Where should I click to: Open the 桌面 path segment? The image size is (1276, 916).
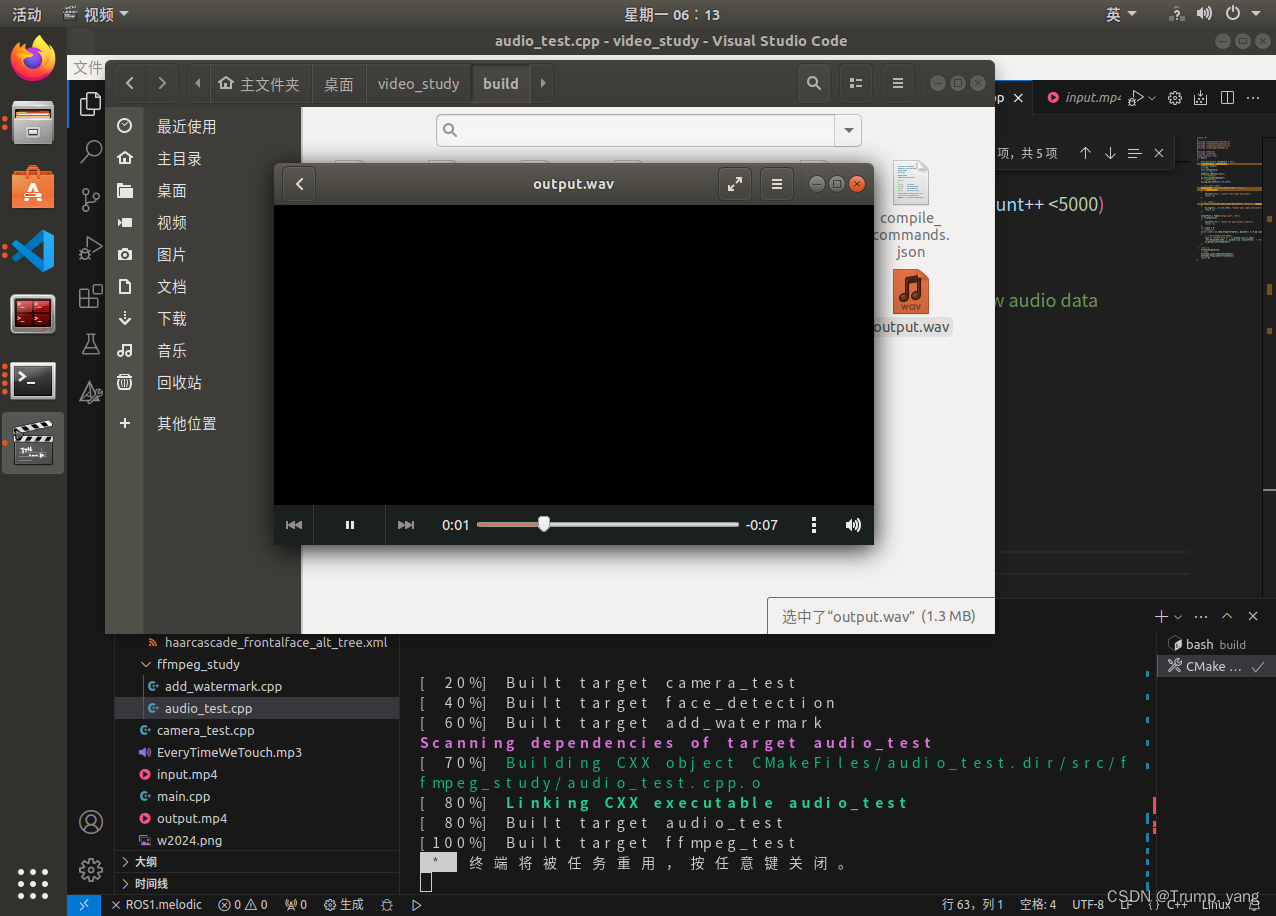click(339, 84)
